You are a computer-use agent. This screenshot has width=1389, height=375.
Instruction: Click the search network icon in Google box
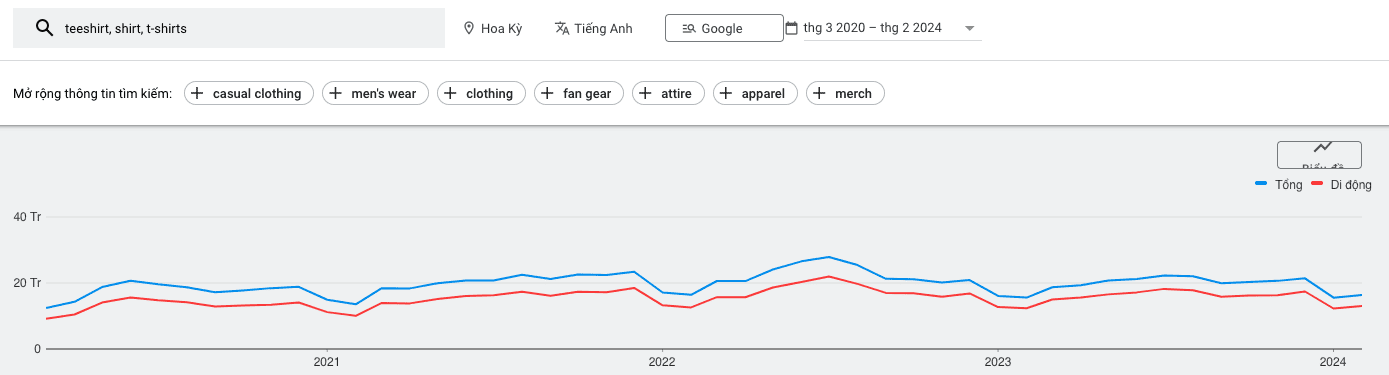pyautogui.click(x=688, y=28)
